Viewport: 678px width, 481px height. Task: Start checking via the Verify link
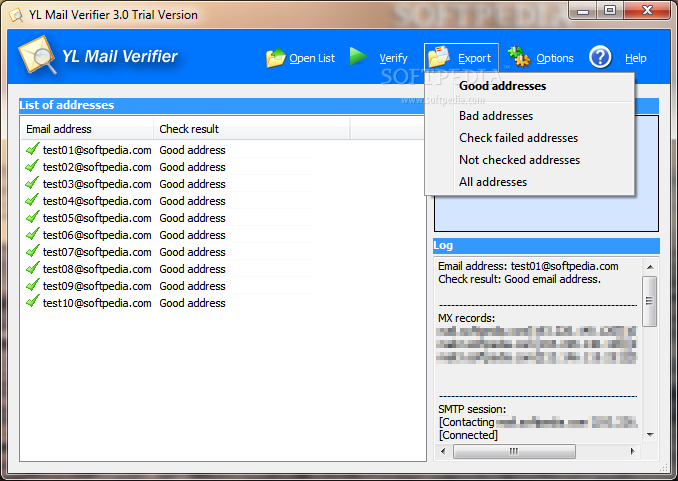(x=393, y=58)
